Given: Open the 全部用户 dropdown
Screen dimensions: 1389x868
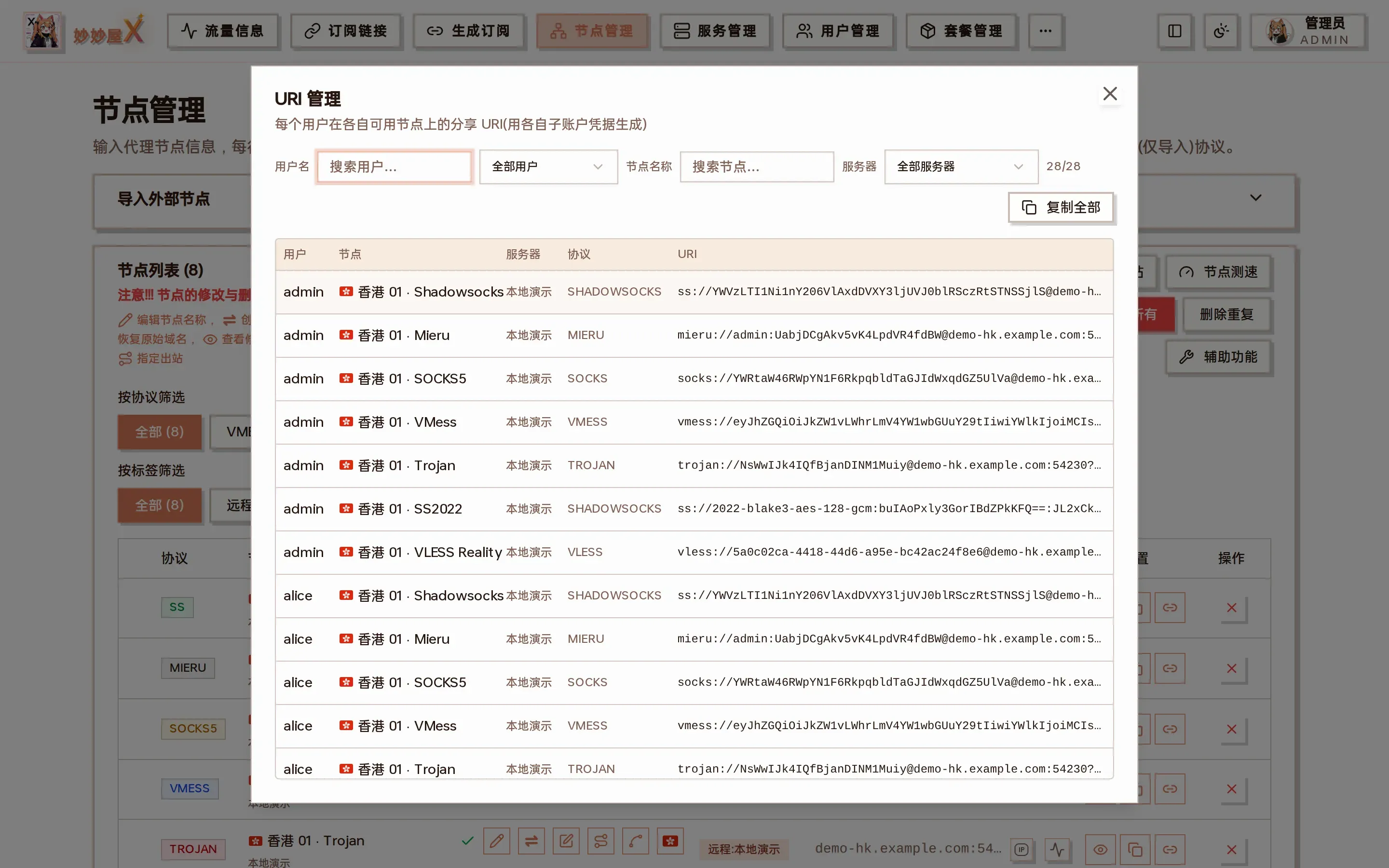Looking at the screenshot, I should point(548,166).
